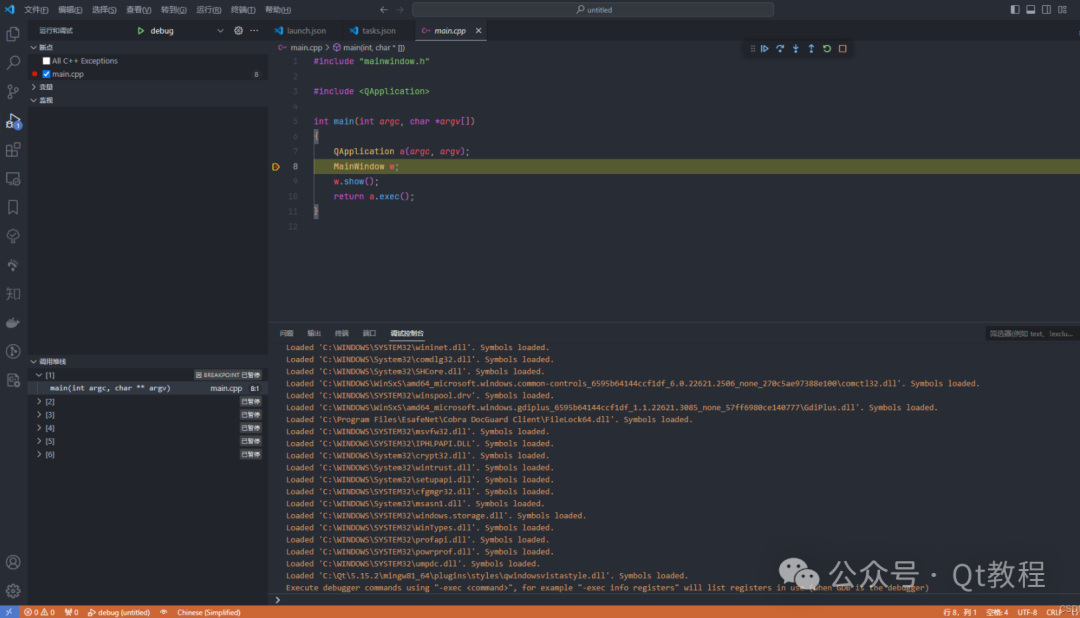The image size is (1080, 618).
Task: Start debugging with green play button
Action: [141, 31]
